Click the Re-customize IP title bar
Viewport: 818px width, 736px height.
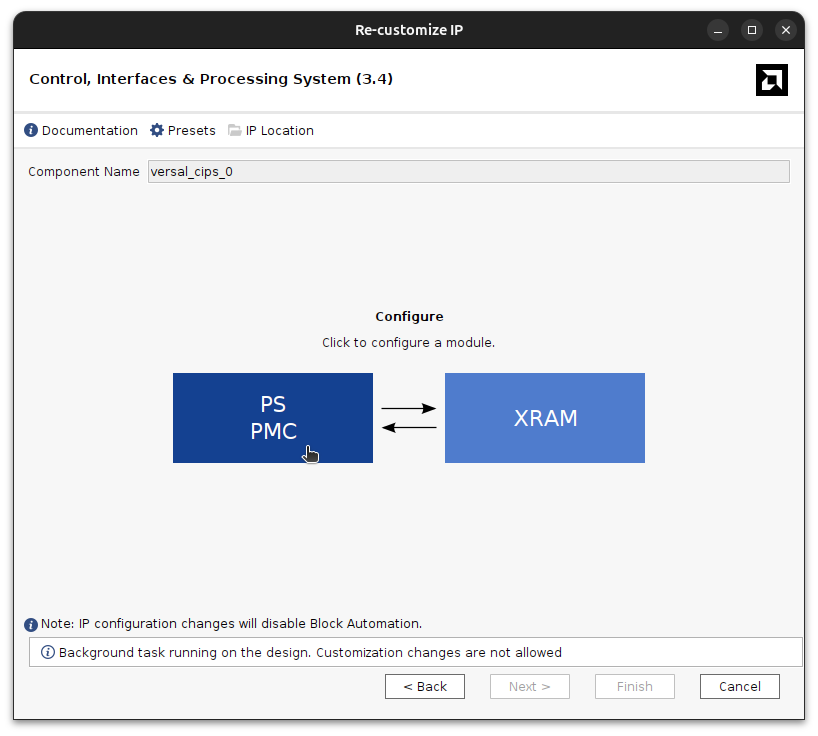click(408, 30)
